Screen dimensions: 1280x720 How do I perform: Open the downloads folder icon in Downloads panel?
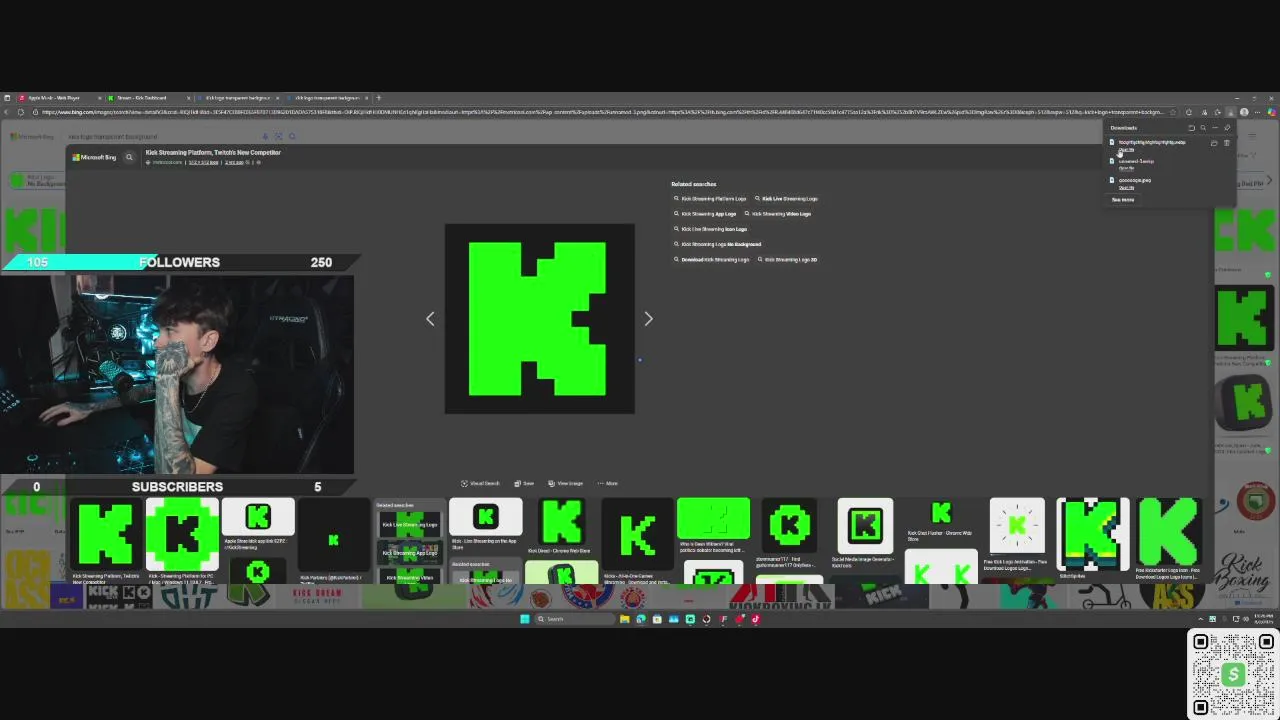coord(1191,128)
